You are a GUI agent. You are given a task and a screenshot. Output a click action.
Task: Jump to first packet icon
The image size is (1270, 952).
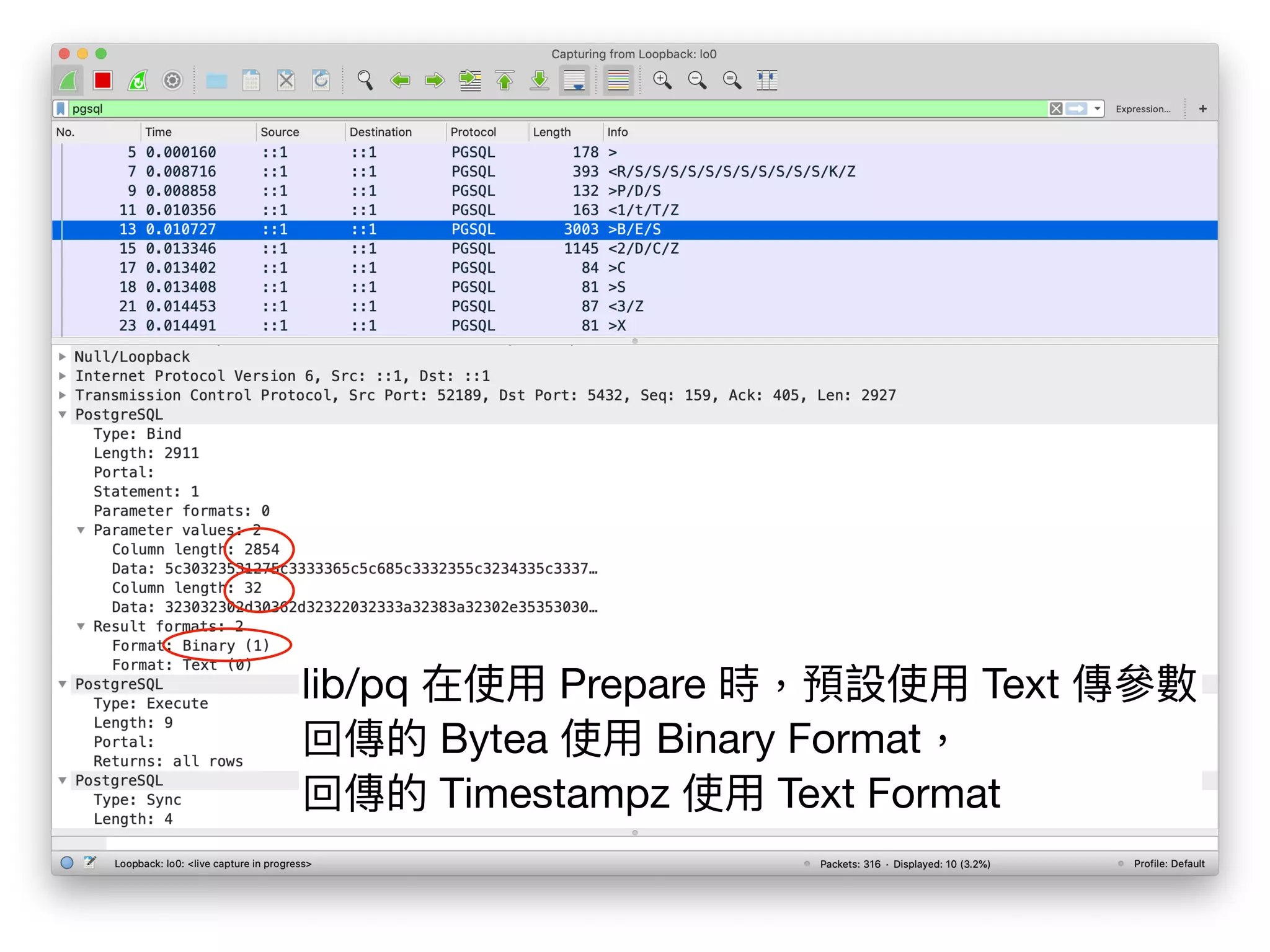505,81
